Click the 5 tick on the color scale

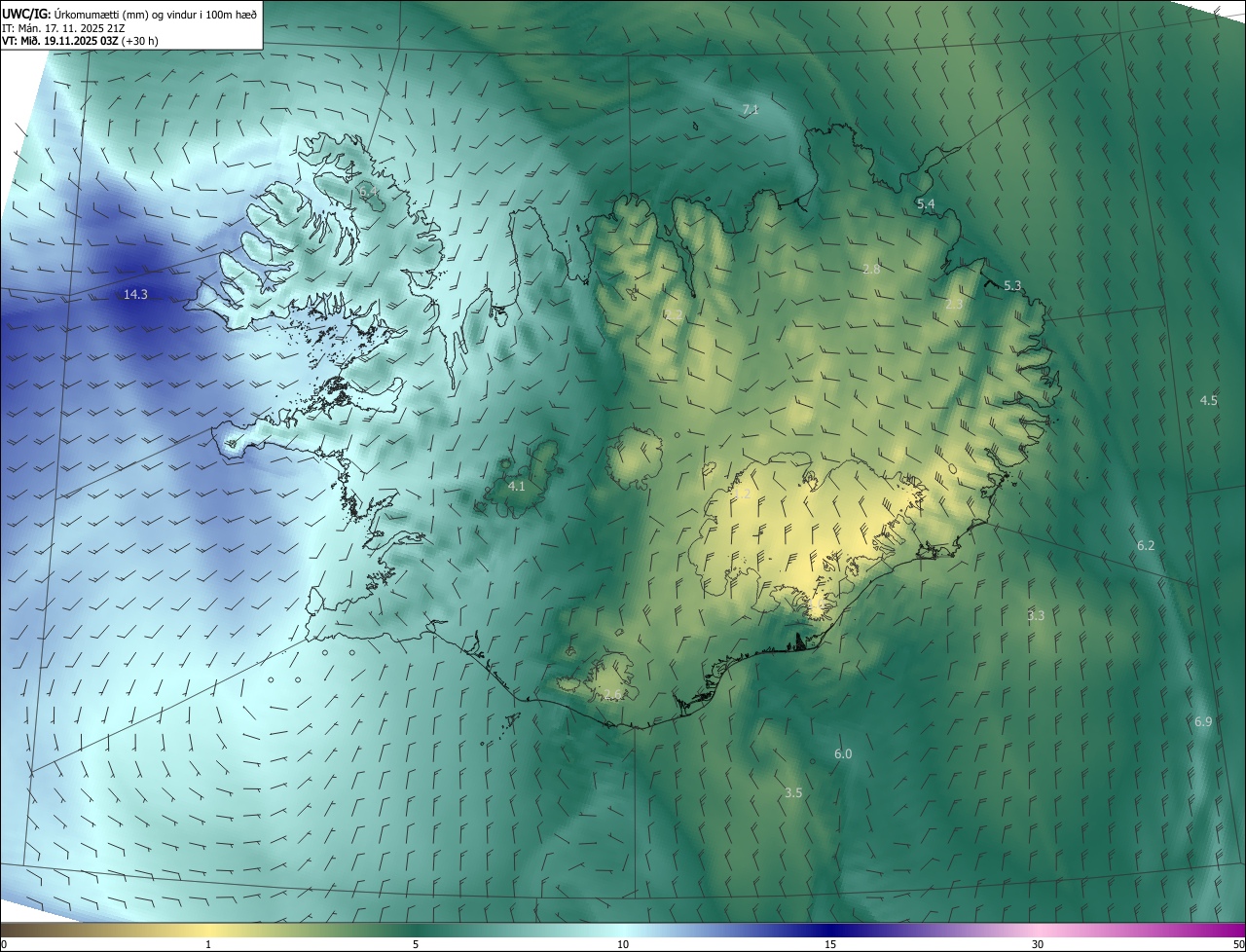coord(416,944)
